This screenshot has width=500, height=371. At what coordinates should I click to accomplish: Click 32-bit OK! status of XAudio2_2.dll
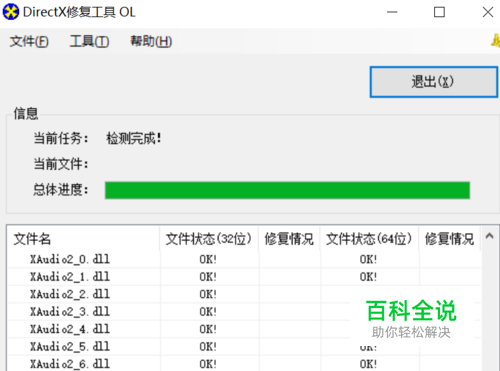(x=208, y=294)
